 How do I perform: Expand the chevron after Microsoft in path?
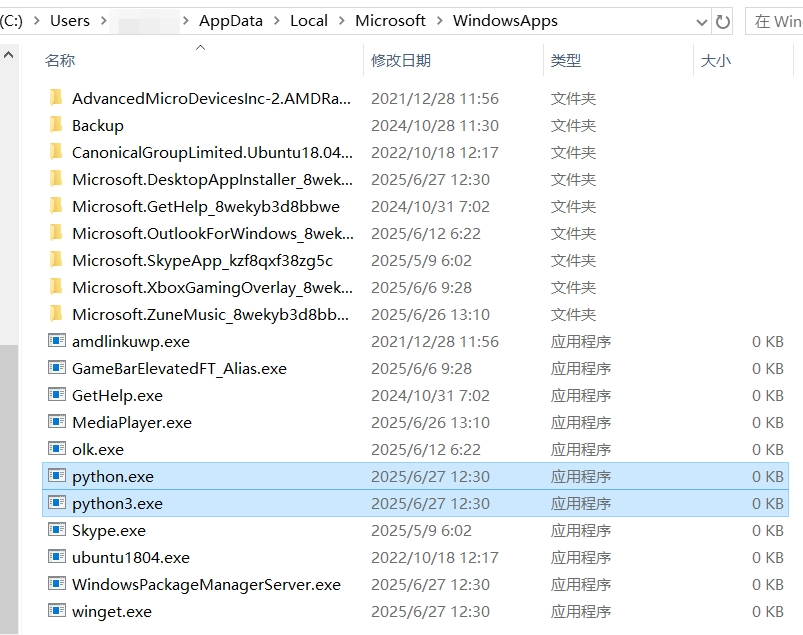(439, 21)
